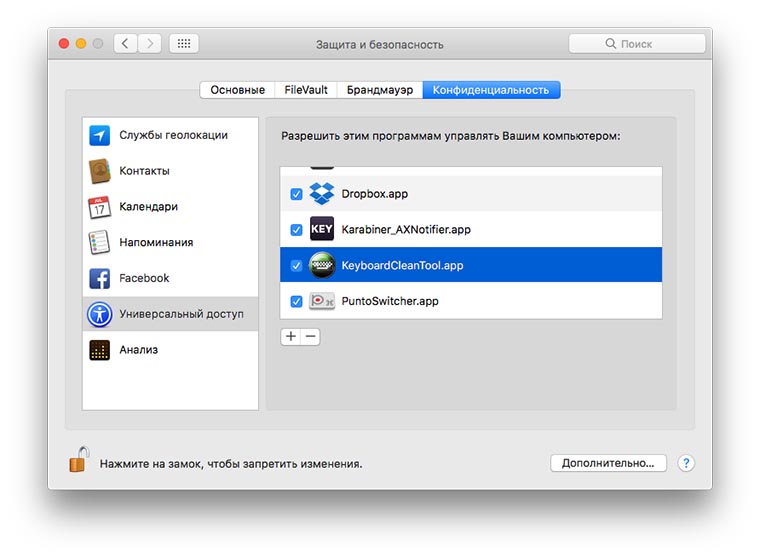
Task: Select the Karabiner_AXNotifier.app name
Action: [x=406, y=229]
